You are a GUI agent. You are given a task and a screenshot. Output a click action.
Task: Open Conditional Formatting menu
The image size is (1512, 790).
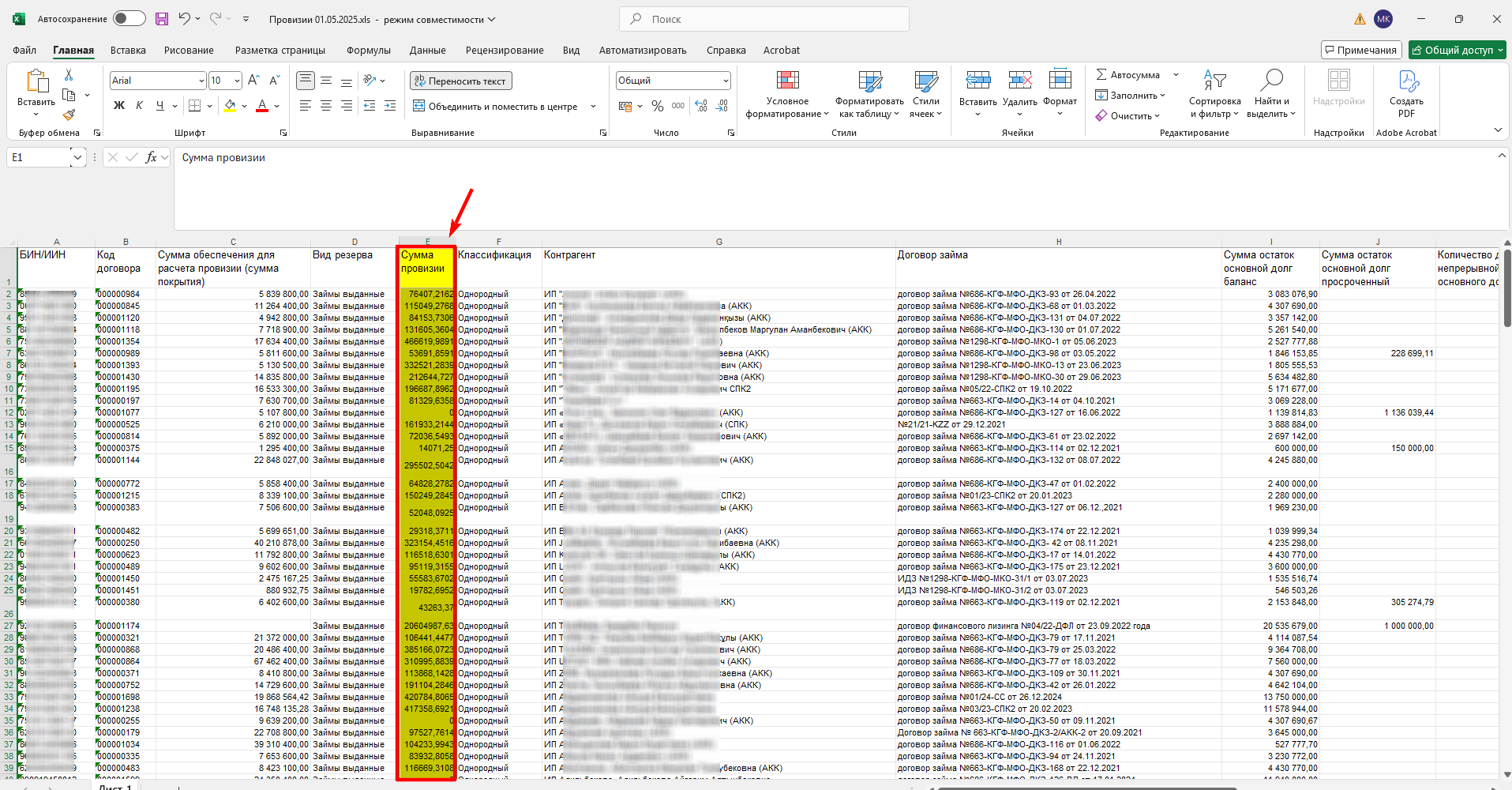(787, 95)
